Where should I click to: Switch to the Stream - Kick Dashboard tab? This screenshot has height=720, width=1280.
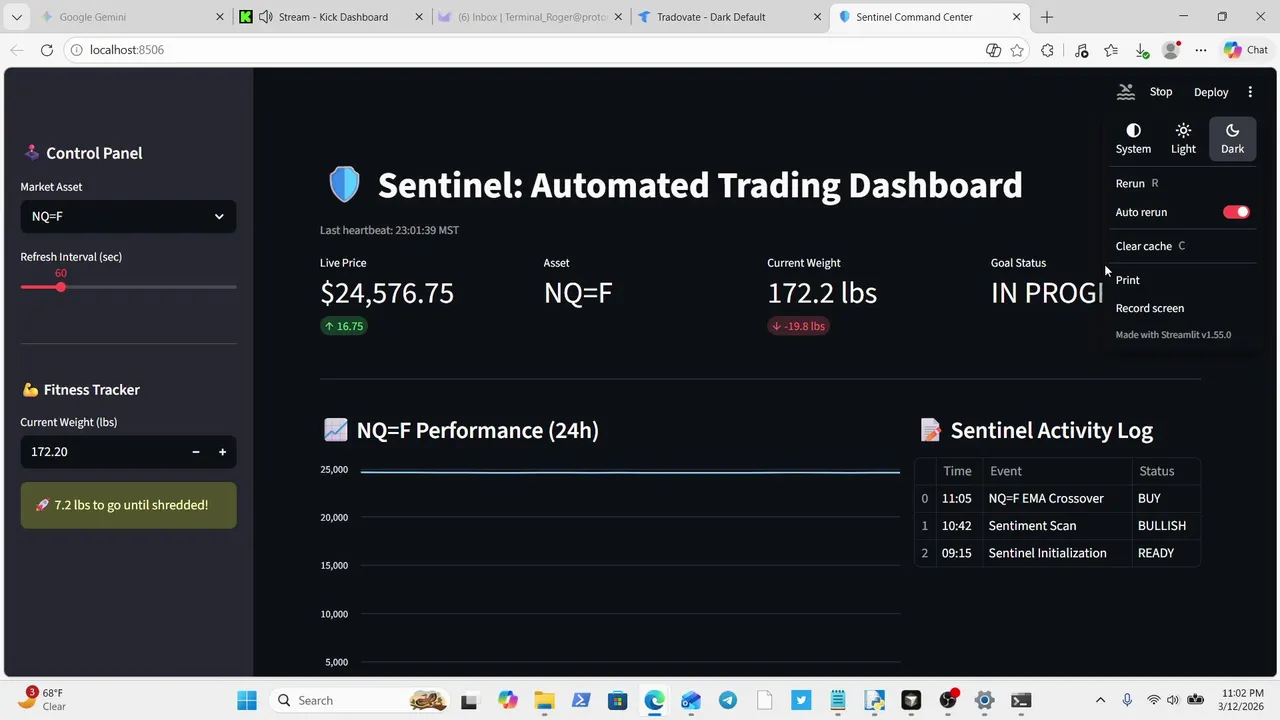tap(333, 17)
